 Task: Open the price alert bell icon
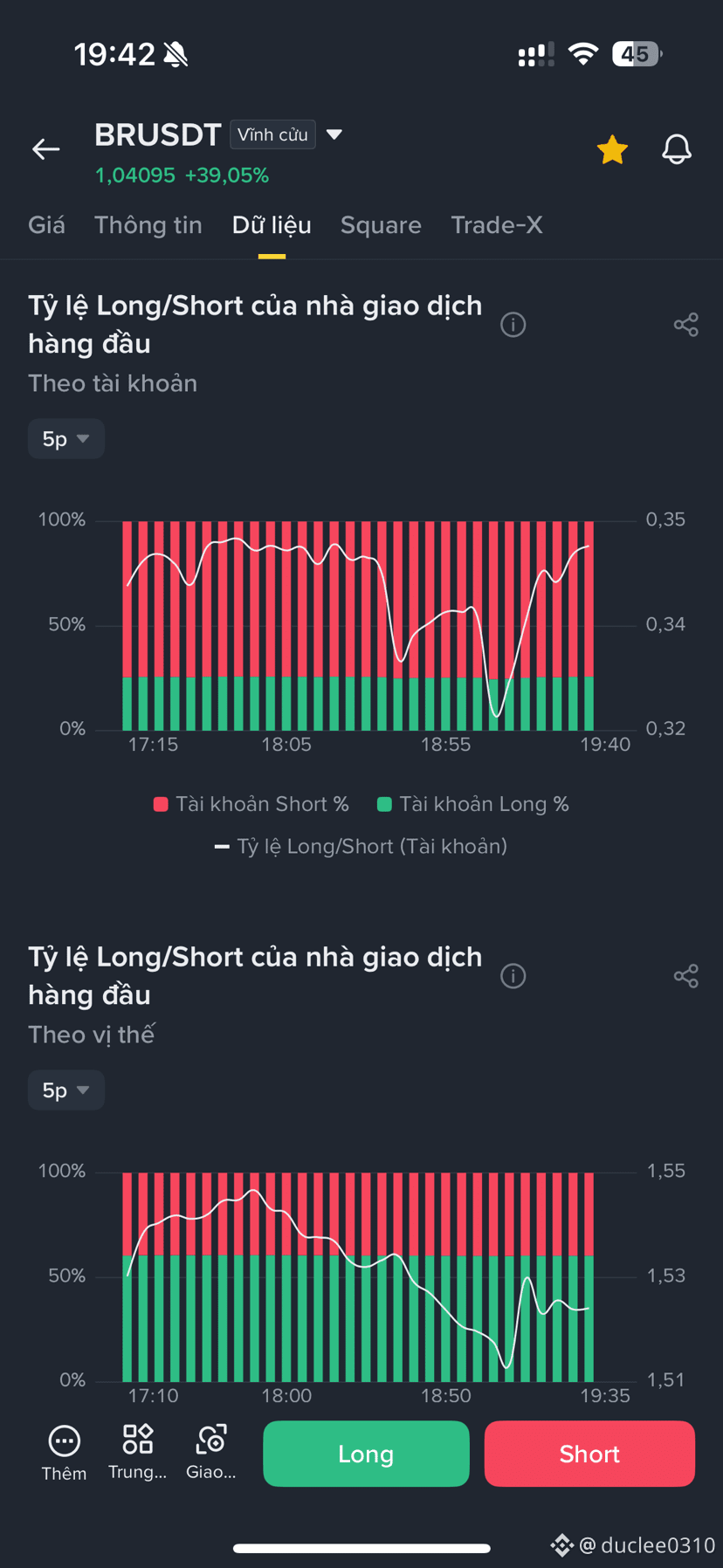click(x=677, y=149)
